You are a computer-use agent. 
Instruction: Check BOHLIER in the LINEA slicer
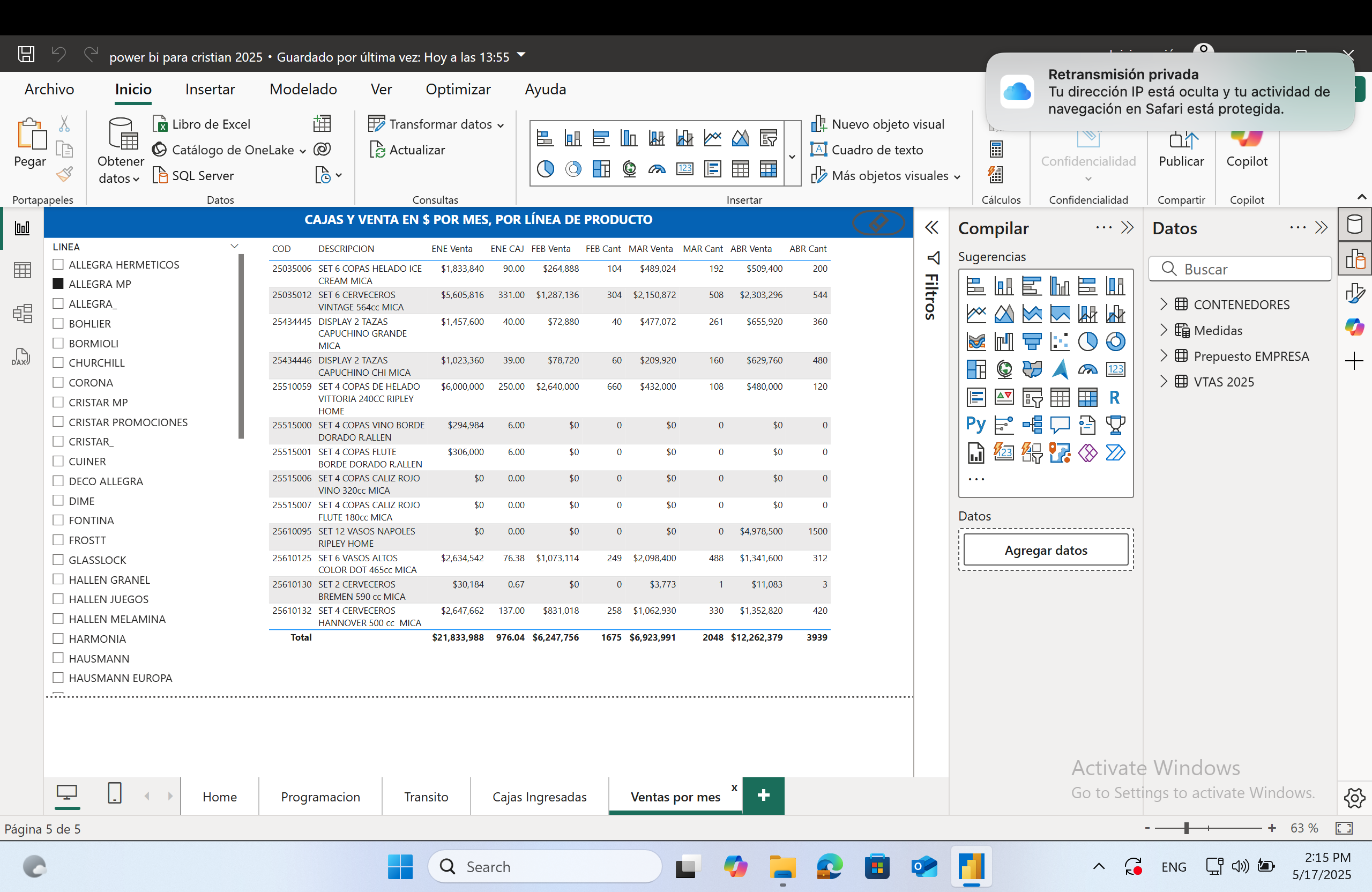click(x=58, y=323)
